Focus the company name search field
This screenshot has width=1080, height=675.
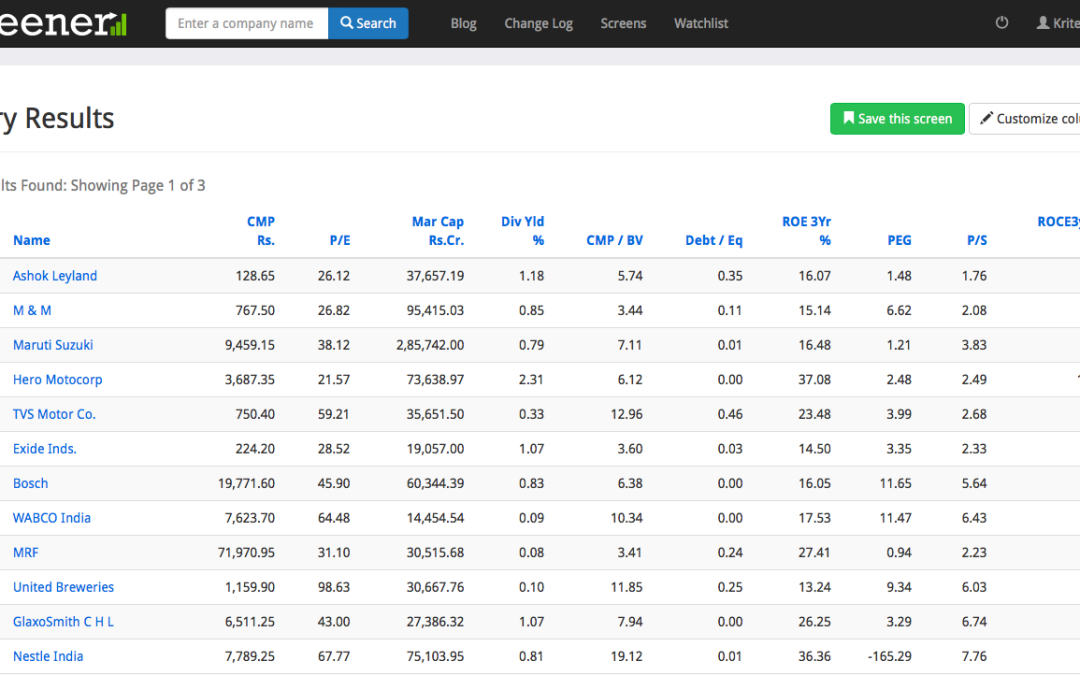click(247, 23)
